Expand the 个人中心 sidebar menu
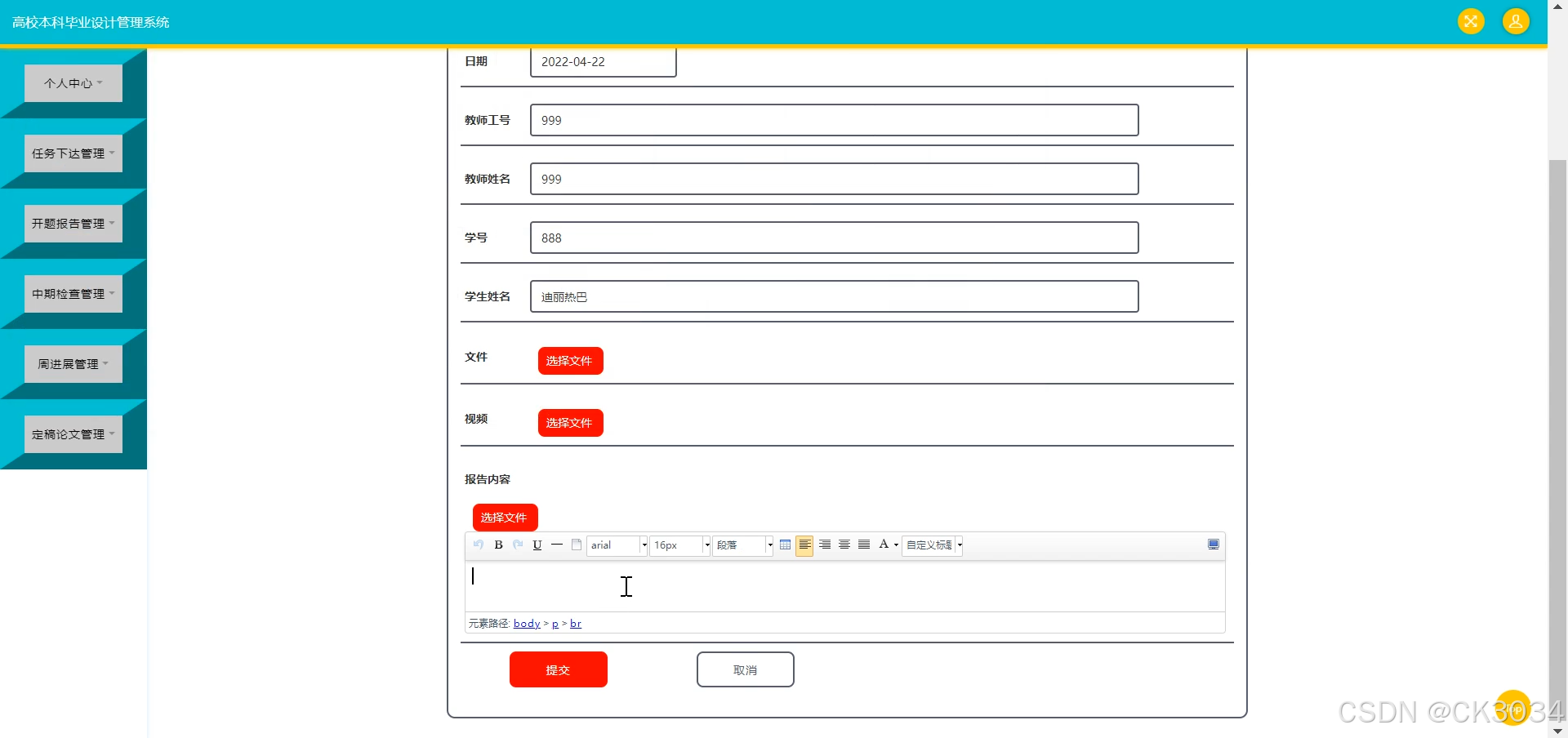Image resolution: width=1568 pixels, height=738 pixels. 73,83
